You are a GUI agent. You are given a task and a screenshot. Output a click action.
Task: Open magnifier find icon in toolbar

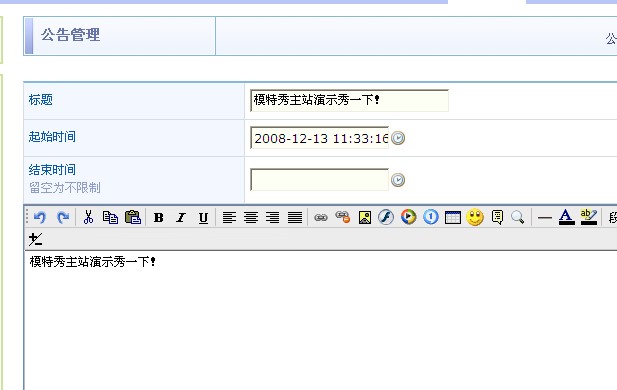click(x=517, y=217)
